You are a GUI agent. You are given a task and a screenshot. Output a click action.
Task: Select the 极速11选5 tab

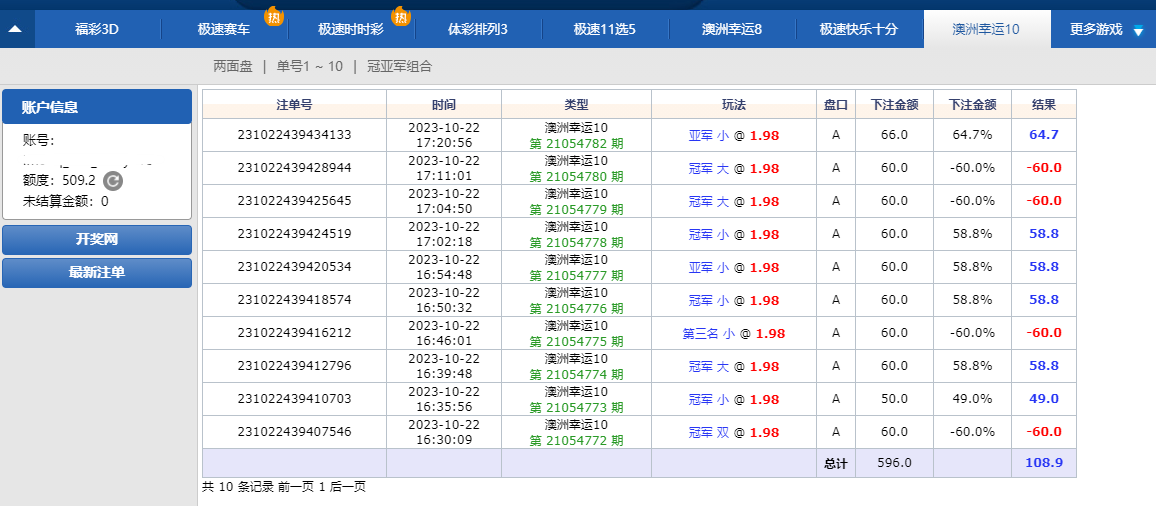[604, 29]
